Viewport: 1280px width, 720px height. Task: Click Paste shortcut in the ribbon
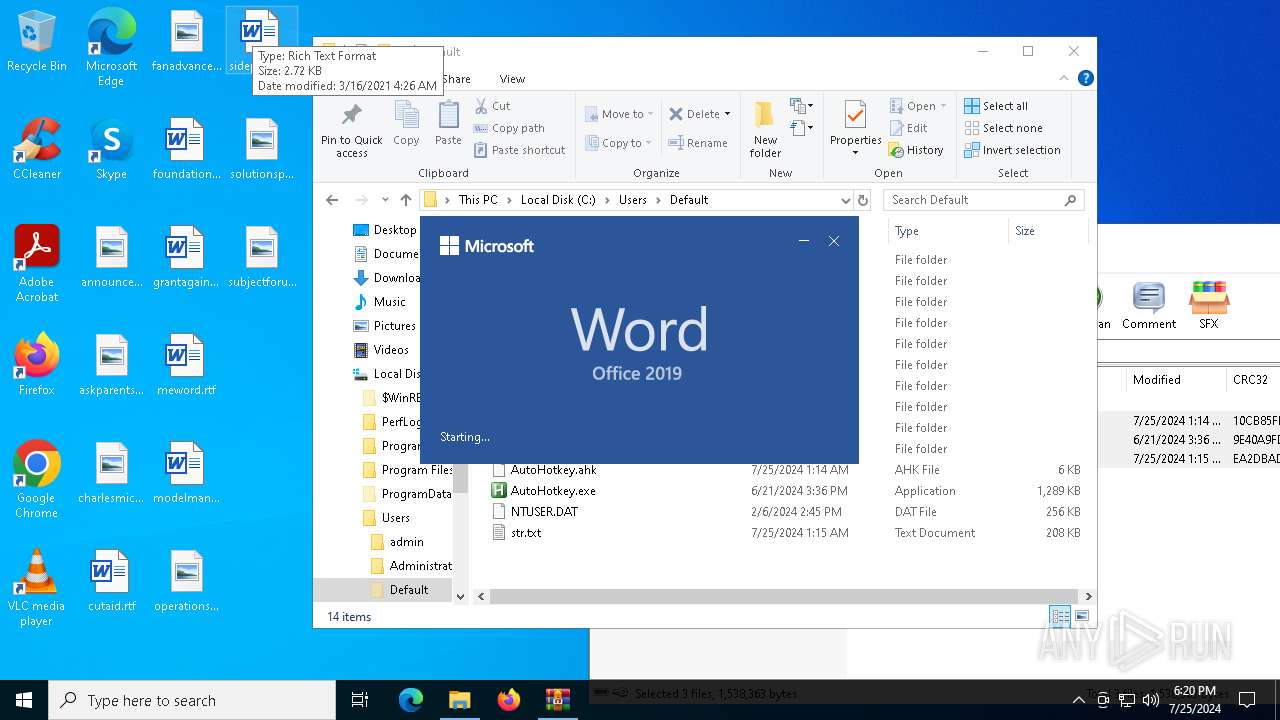(x=519, y=150)
